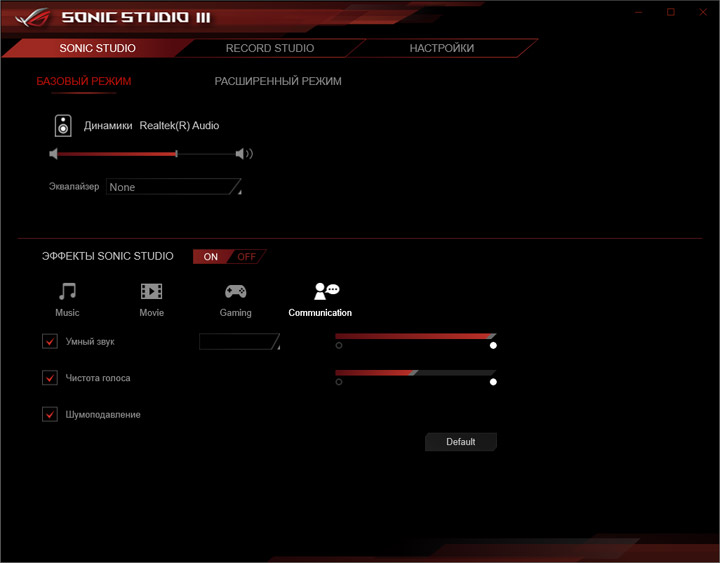This screenshot has height=563, width=720.
Task: Select БАЗОВЫЙ РЕЖИМ mode
Action: pyautogui.click(x=84, y=81)
